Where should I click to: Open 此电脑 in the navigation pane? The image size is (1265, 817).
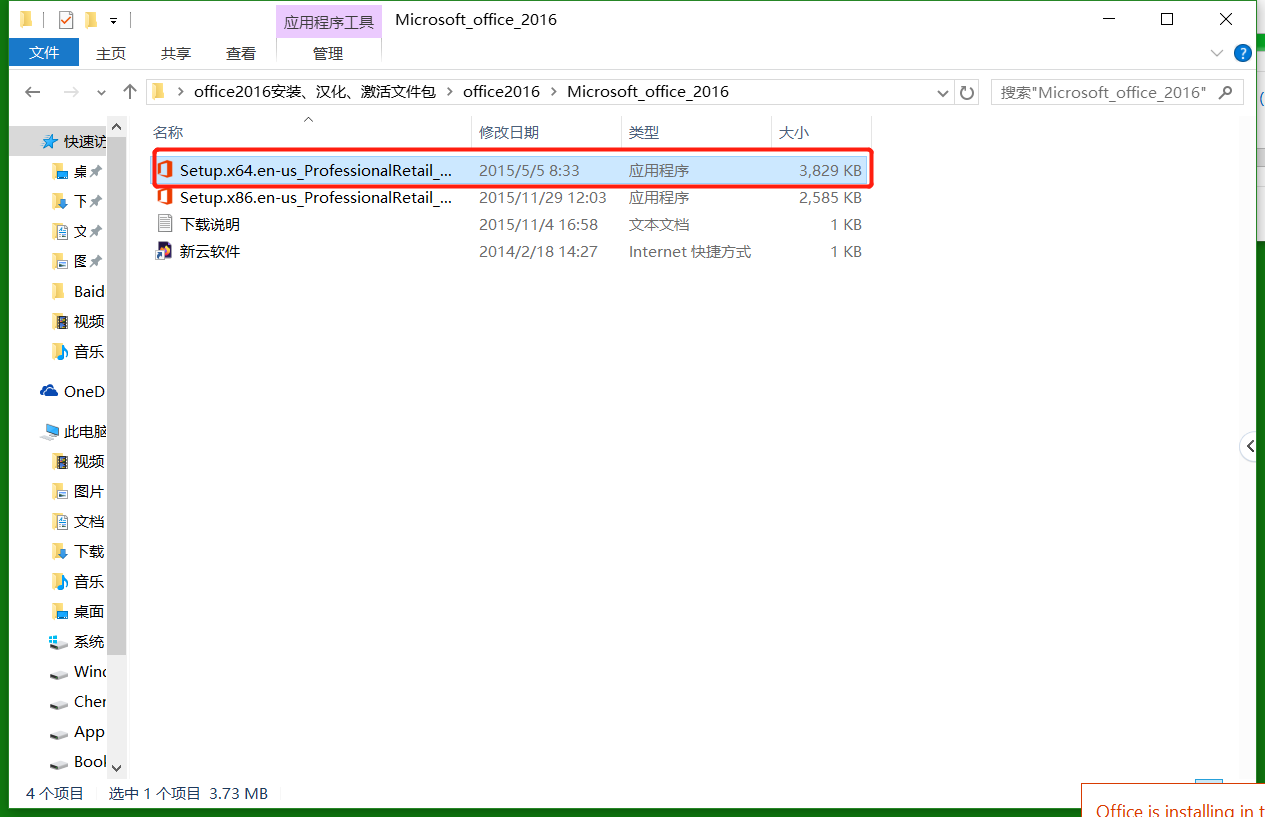click(72, 431)
